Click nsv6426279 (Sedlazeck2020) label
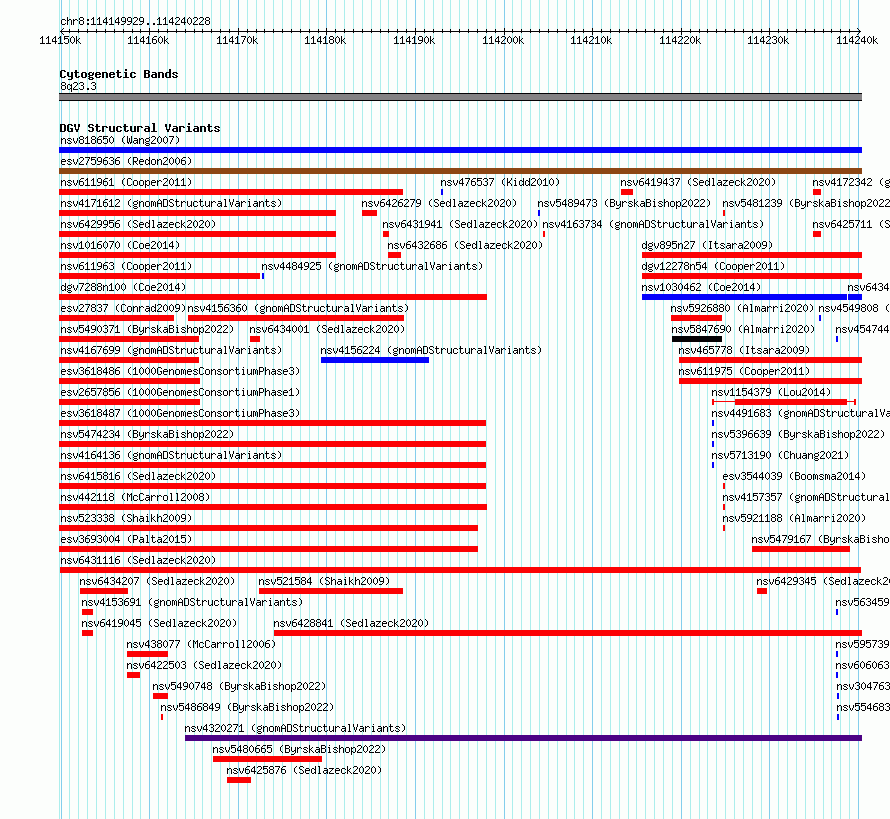 point(439,203)
